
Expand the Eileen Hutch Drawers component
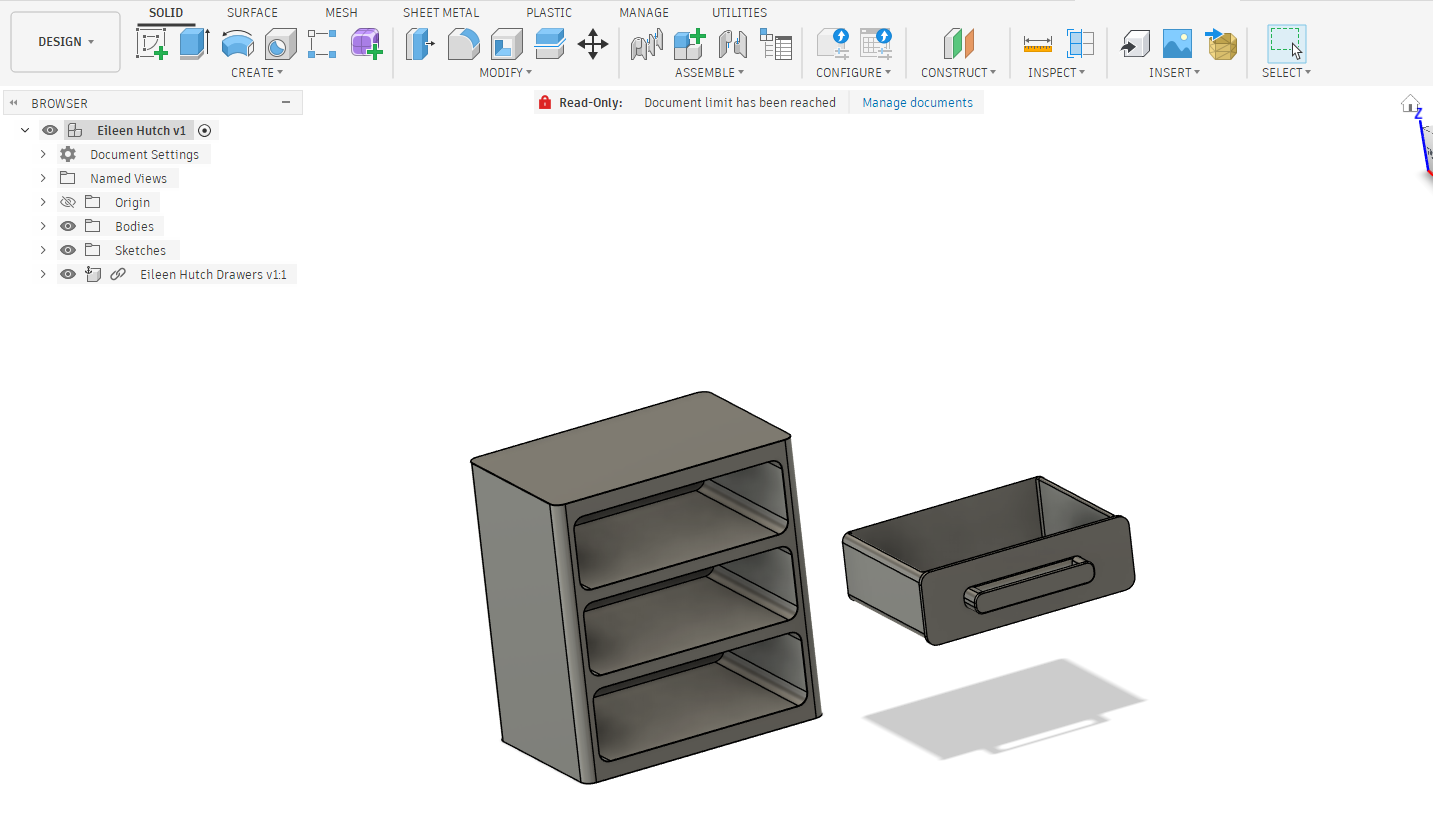[x=43, y=274]
